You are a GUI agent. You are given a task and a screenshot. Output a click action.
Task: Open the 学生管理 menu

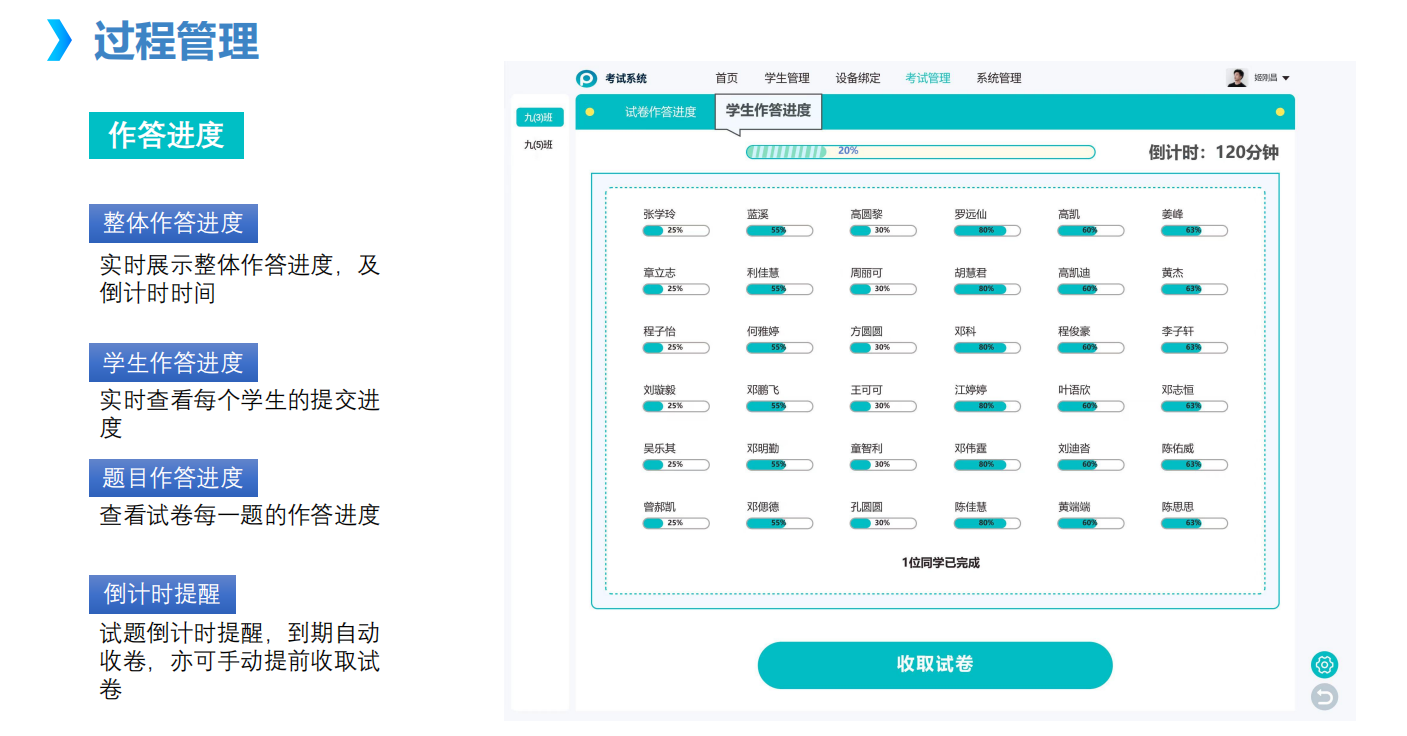coord(787,79)
